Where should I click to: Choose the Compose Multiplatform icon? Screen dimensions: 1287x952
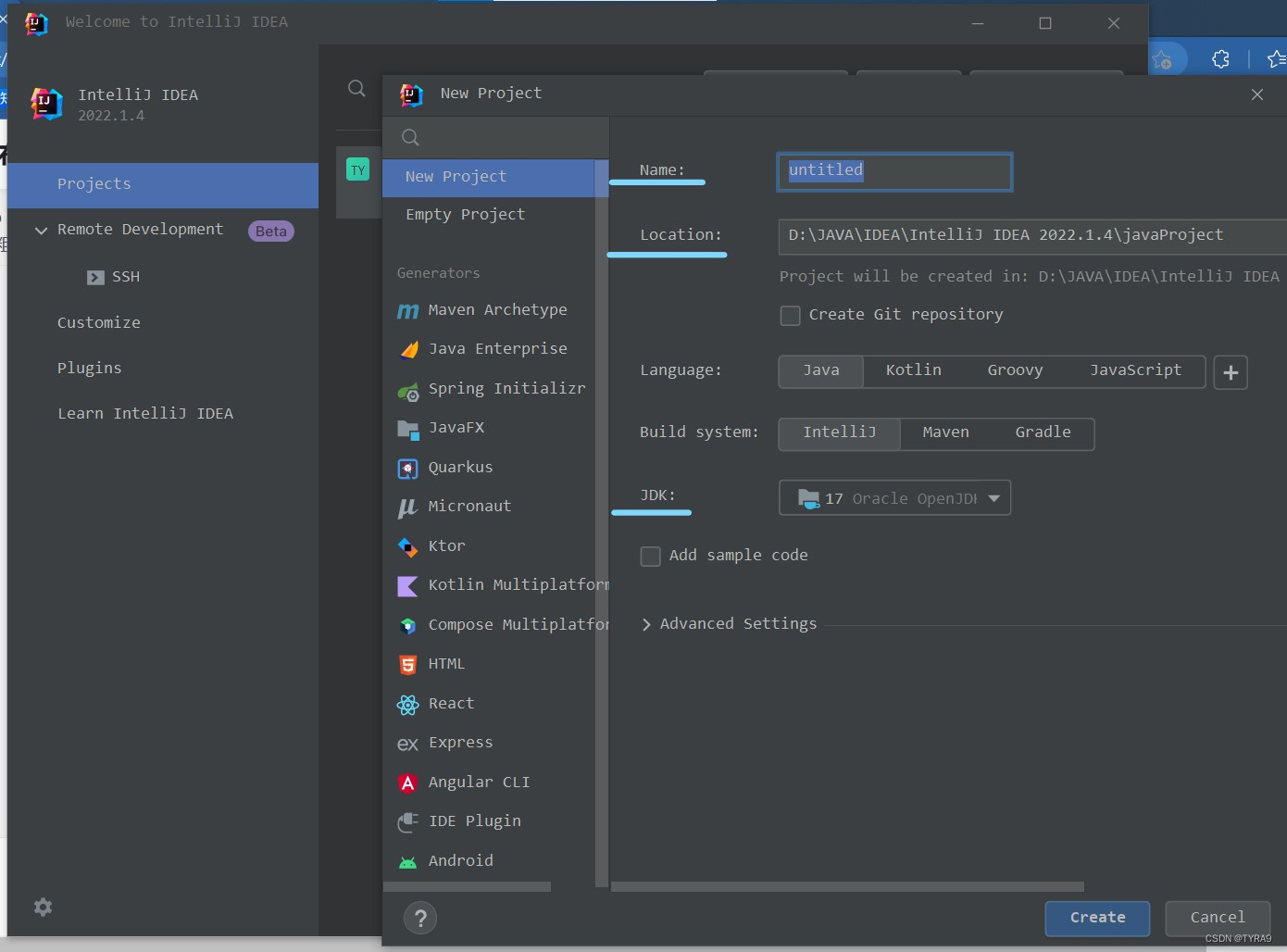pyautogui.click(x=407, y=626)
